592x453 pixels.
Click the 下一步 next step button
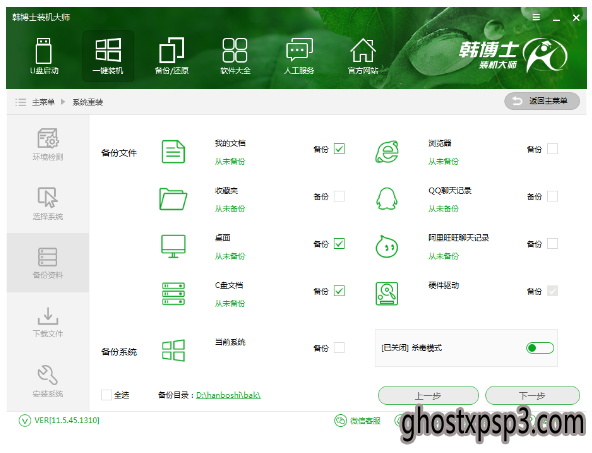[532, 396]
